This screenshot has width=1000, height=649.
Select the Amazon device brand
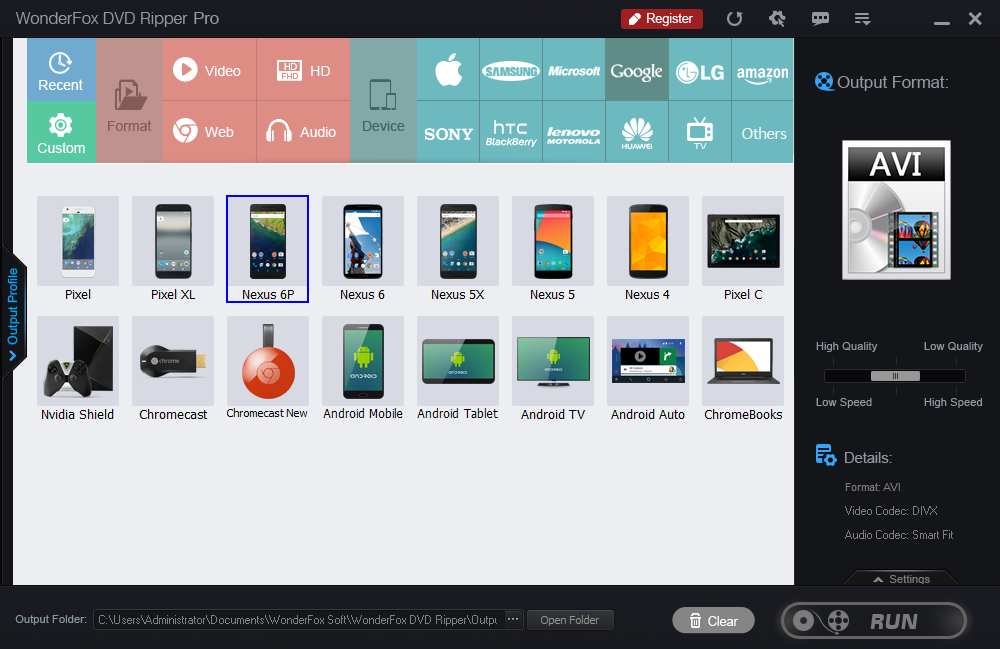coord(763,69)
